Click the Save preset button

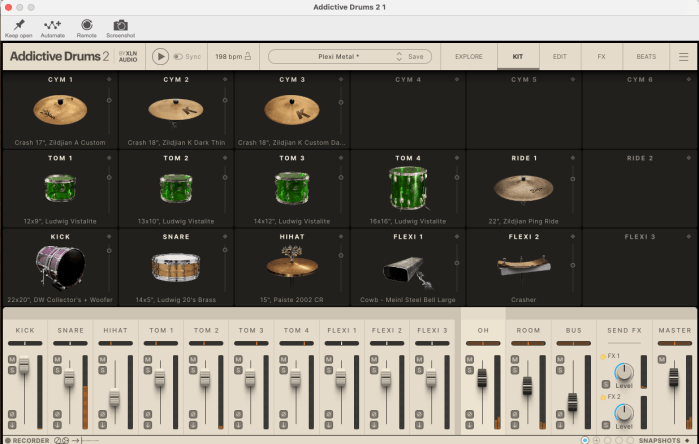click(x=415, y=57)
